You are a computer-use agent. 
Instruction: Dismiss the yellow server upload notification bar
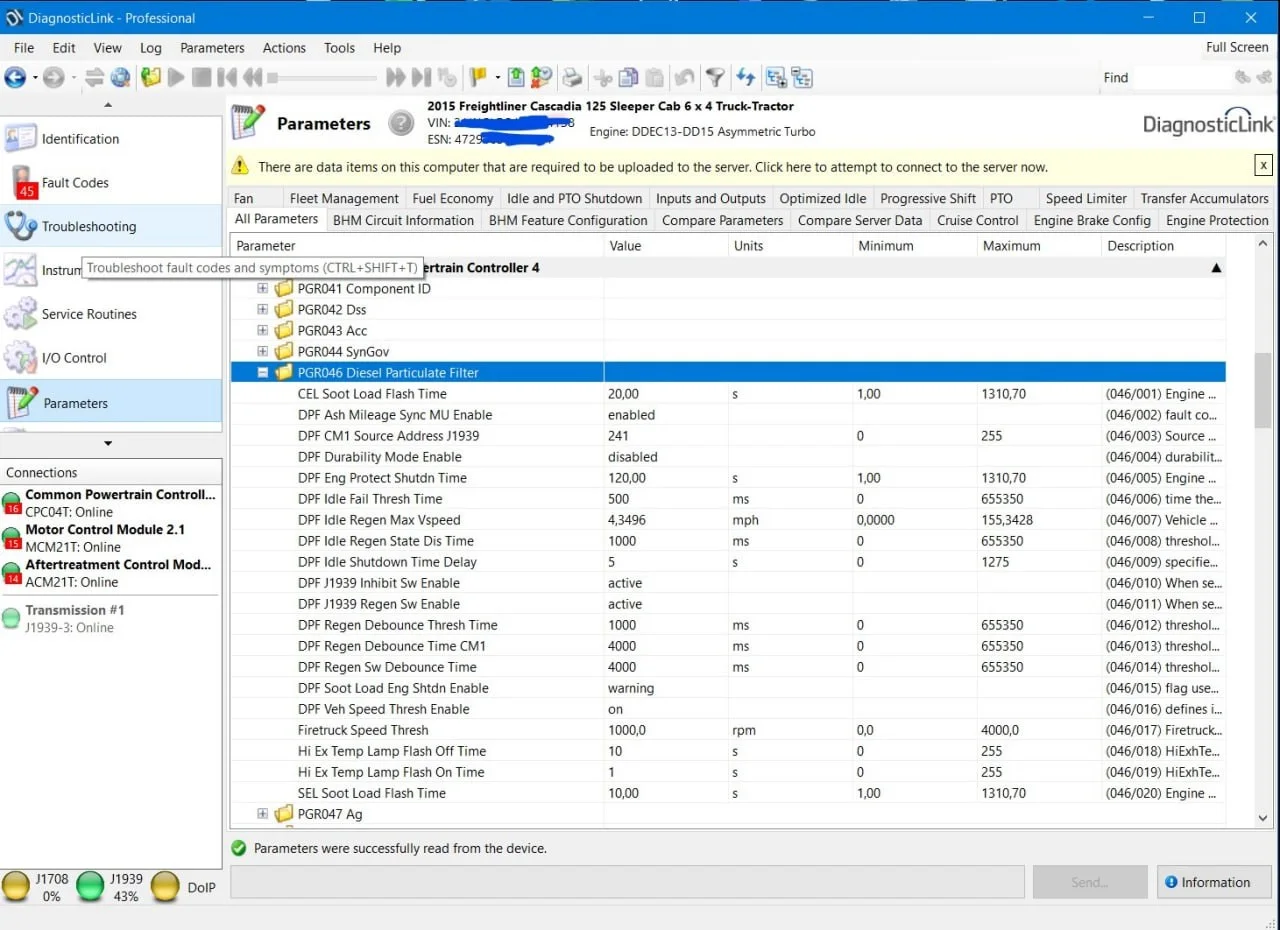1263,166
